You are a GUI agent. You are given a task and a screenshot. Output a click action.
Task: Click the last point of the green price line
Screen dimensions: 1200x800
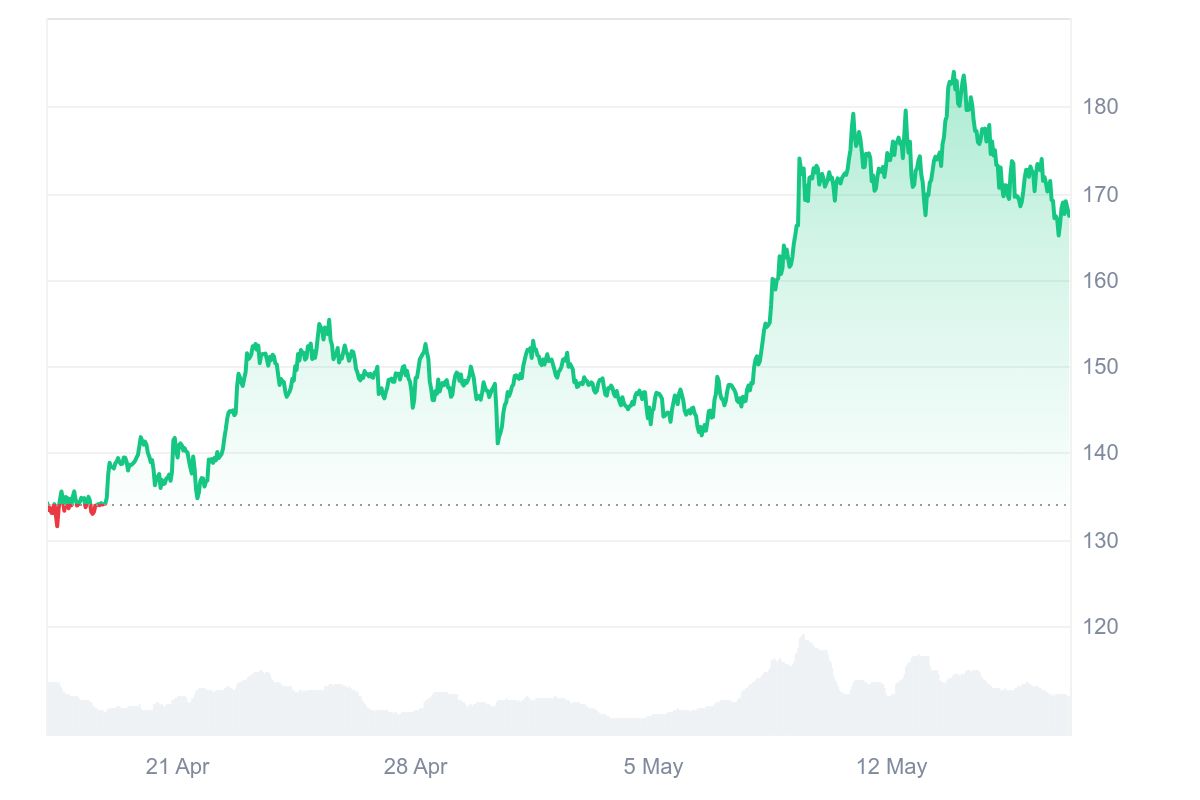click(1068, 214)
